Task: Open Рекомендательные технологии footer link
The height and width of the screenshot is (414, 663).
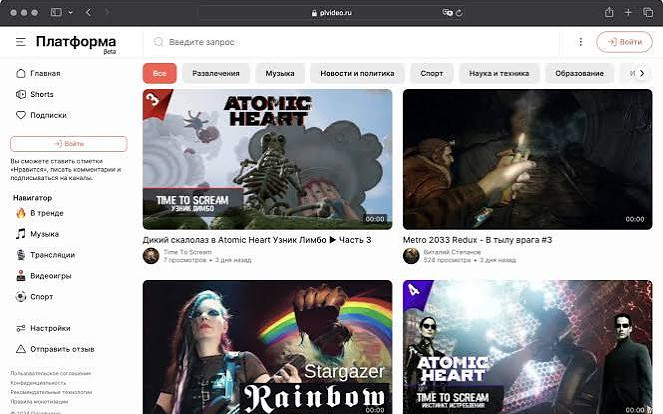Action: pos(51,392)
